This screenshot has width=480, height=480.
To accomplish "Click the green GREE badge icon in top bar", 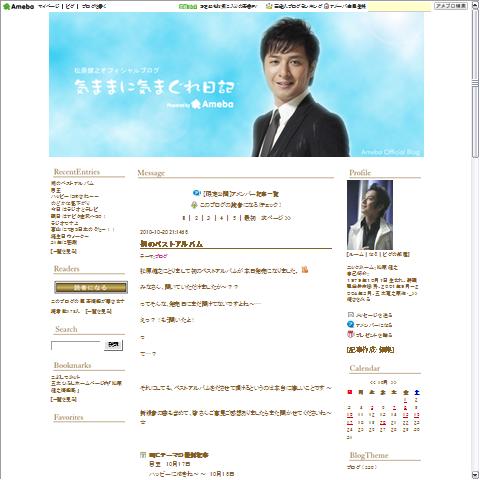I will [x=188, y=6].
